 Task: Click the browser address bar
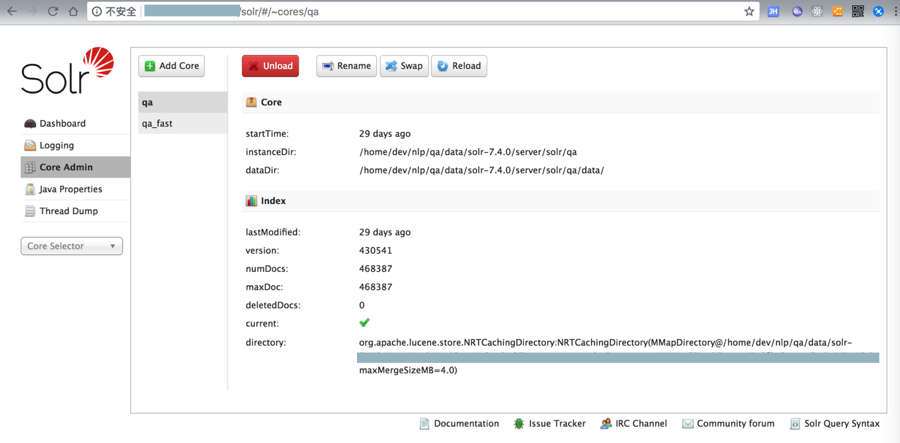(x=423, y=11)
